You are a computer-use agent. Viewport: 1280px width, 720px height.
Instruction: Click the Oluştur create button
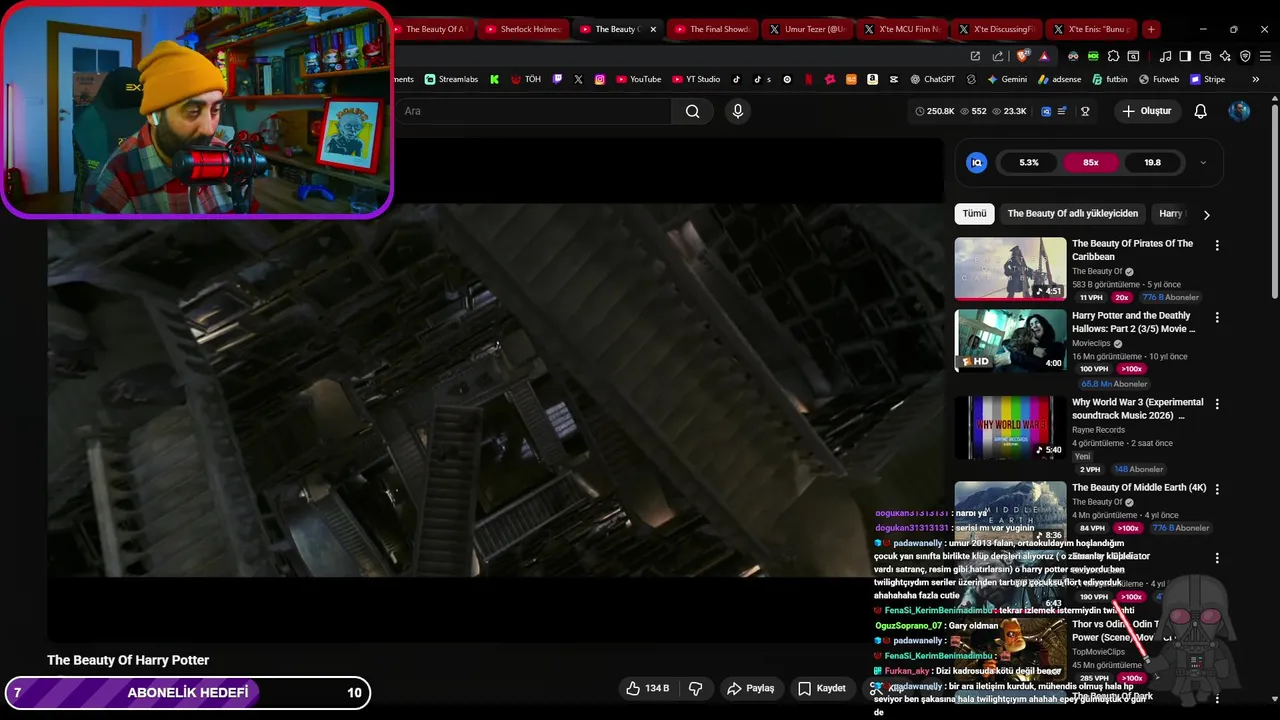(x=1146, y=111)
